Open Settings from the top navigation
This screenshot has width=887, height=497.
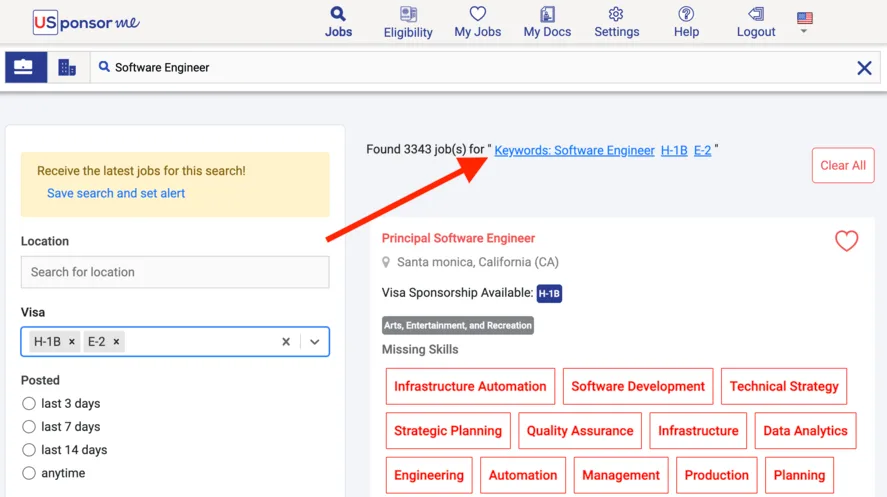click(617, 22)
